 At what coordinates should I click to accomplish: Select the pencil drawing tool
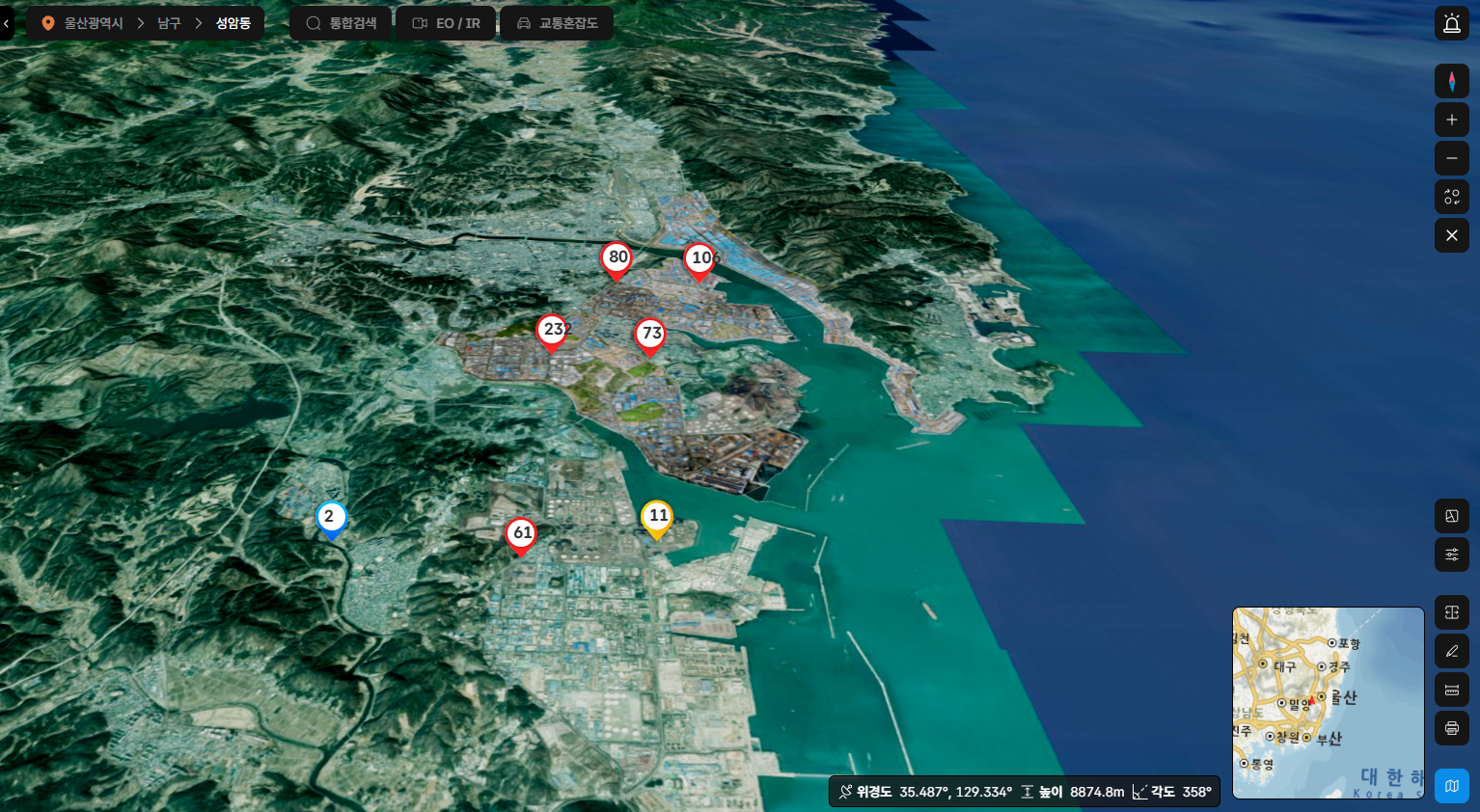(1451, 651)
